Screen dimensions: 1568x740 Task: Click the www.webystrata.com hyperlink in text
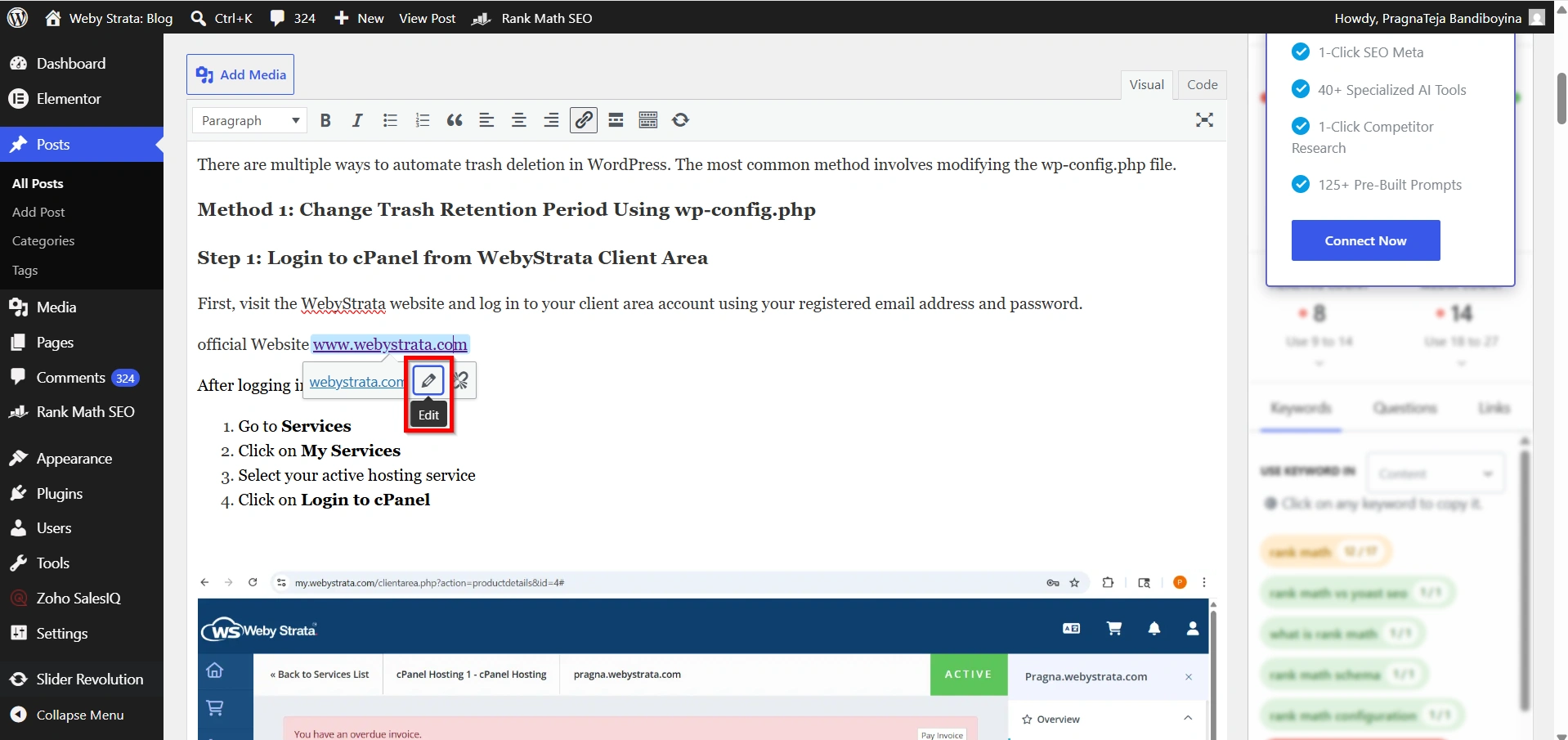[390, 344]
